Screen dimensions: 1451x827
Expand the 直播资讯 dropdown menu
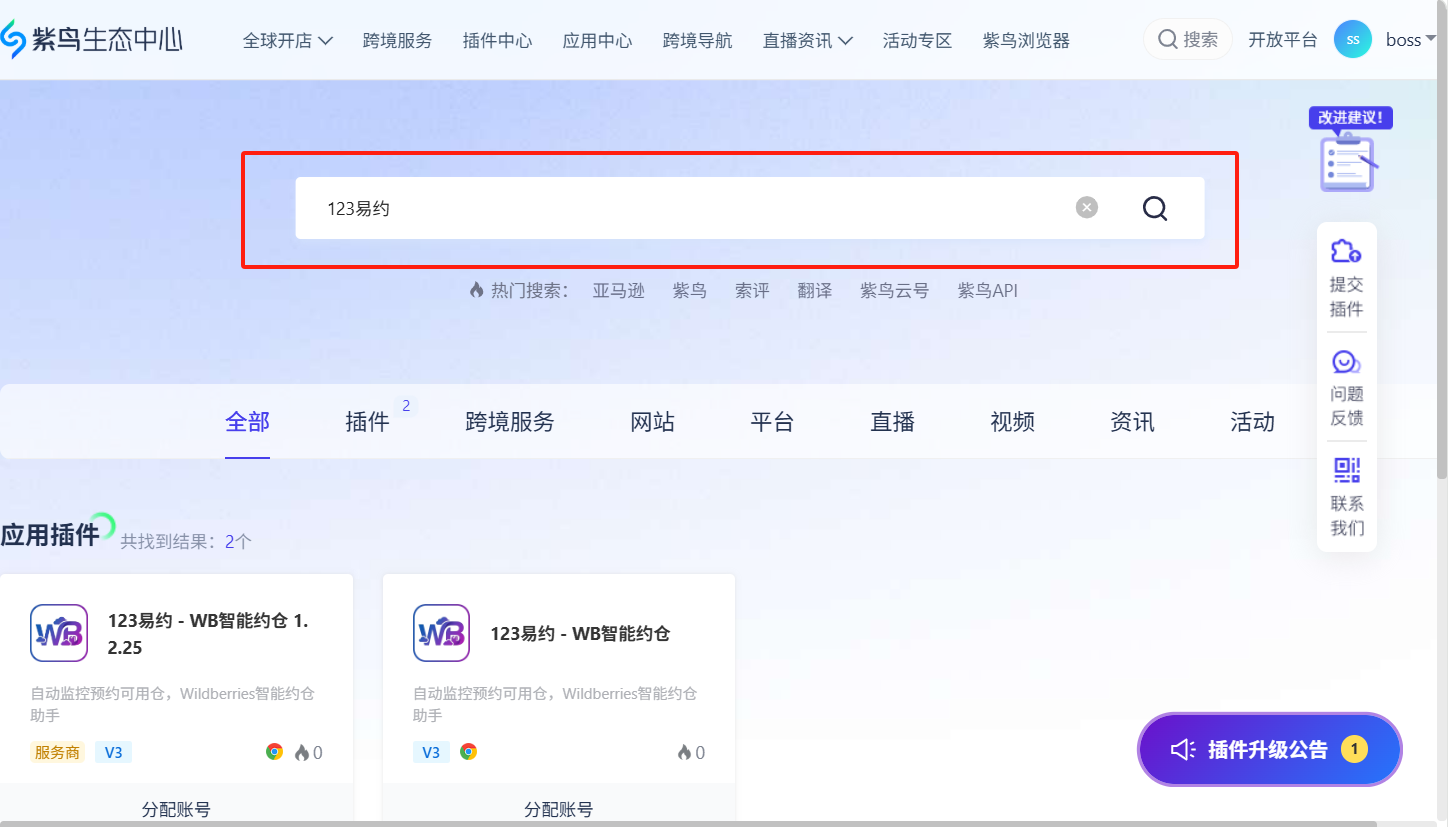point(807,40)
